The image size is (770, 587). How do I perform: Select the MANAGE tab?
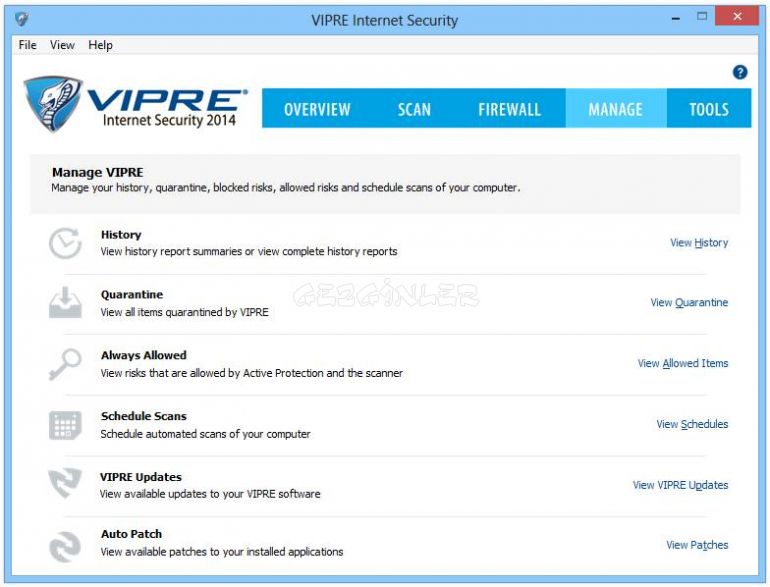coord(616,109)
